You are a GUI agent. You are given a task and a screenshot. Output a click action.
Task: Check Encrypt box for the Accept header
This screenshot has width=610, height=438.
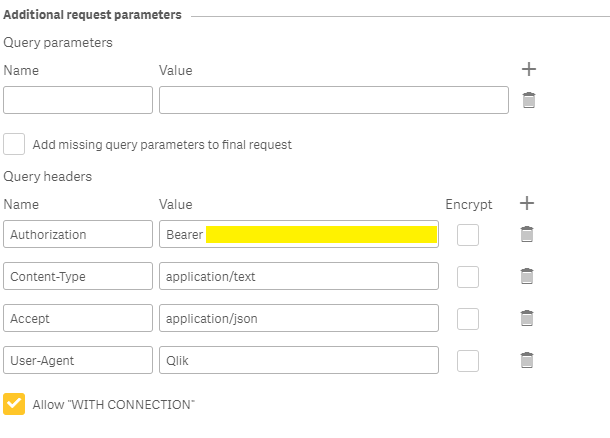[x=467, y=319]
